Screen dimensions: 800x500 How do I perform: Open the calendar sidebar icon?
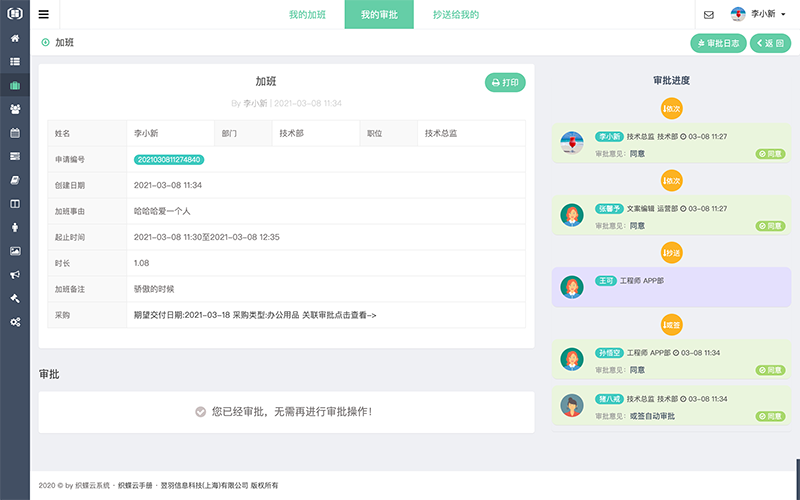coord(15,133)
